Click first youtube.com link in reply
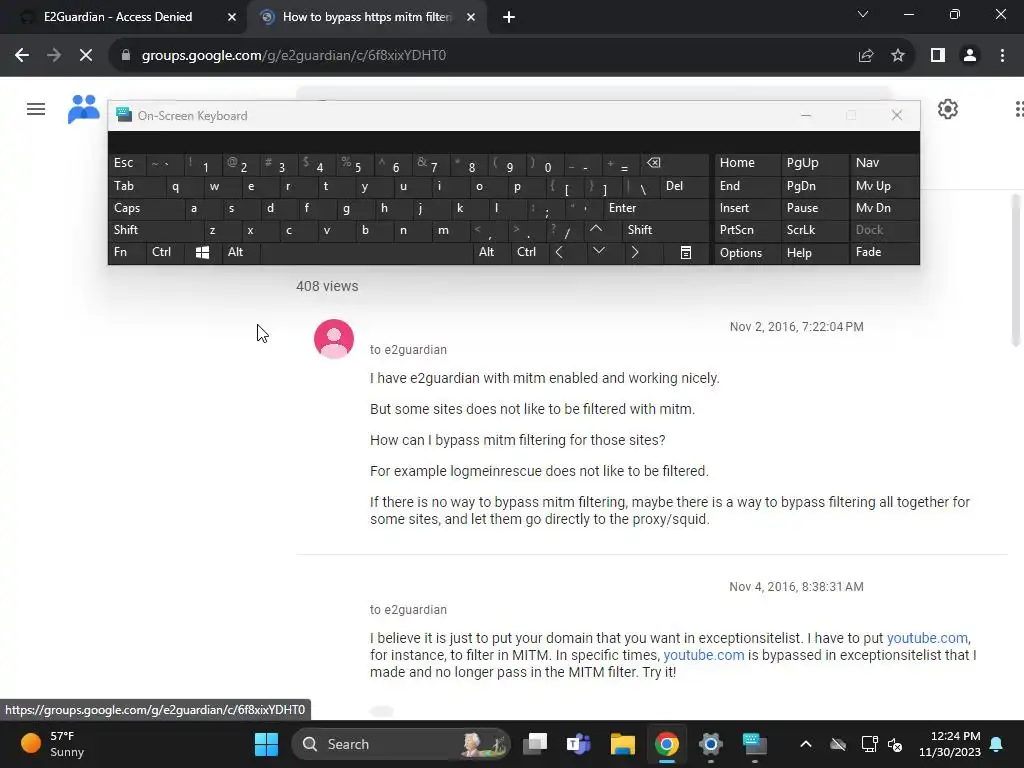This screenshot has height=768, width=1024. tap(927, 638)
